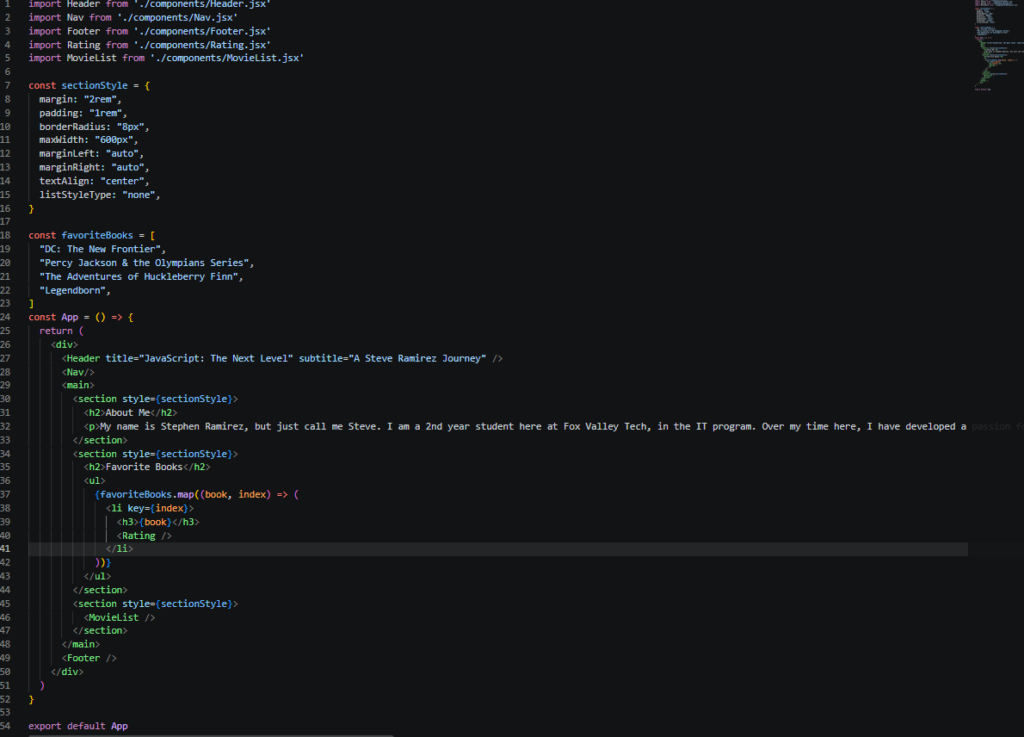Screen dimensions: 1024x737
Task: Click the marginLeft: "auto" property
Action: [x=91, y=153]
